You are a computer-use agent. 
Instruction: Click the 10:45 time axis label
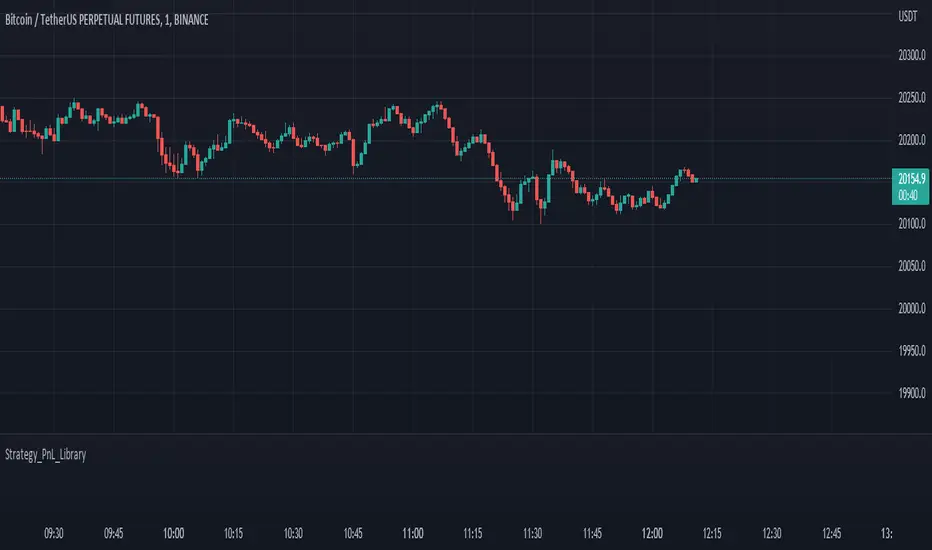click(354, 533)
